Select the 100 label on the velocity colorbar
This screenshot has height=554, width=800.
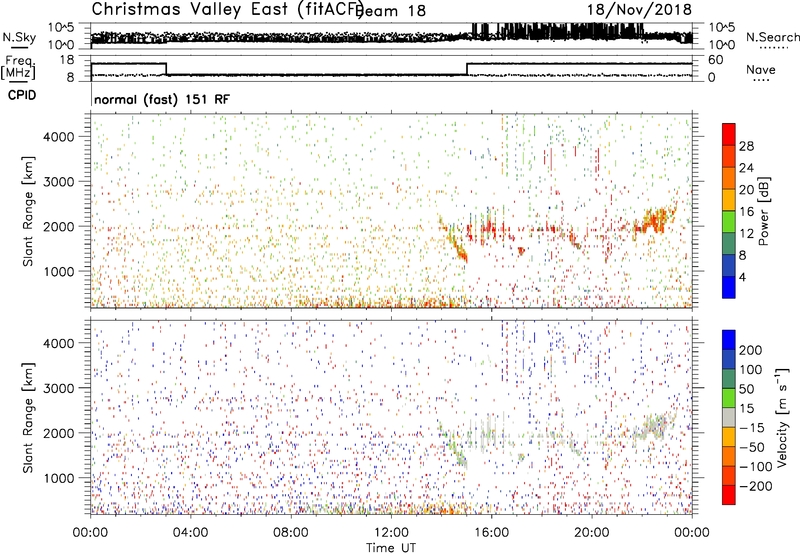(x=751, y=370)
